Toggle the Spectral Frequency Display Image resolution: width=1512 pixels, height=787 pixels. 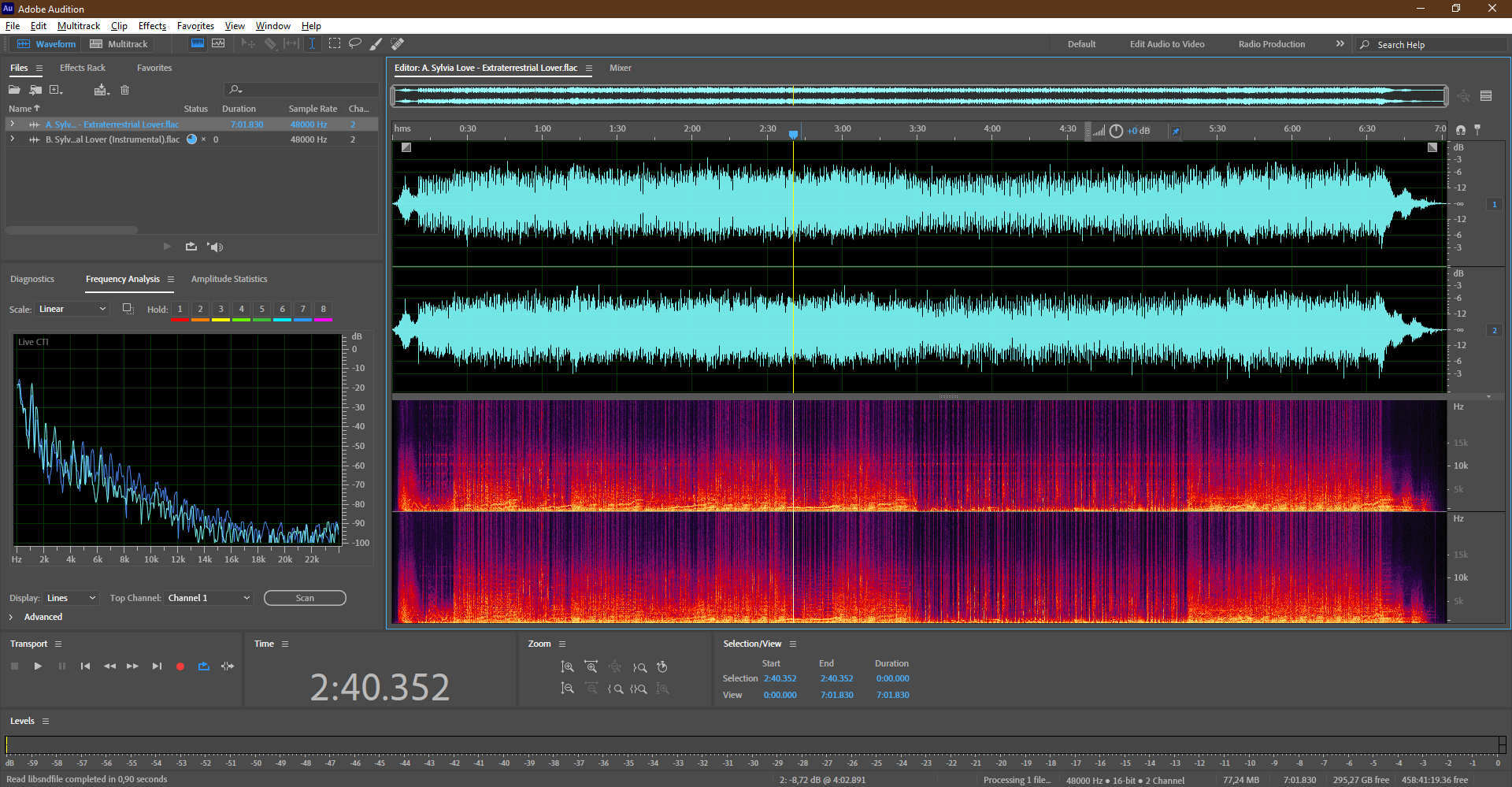[x=198, y=44]
